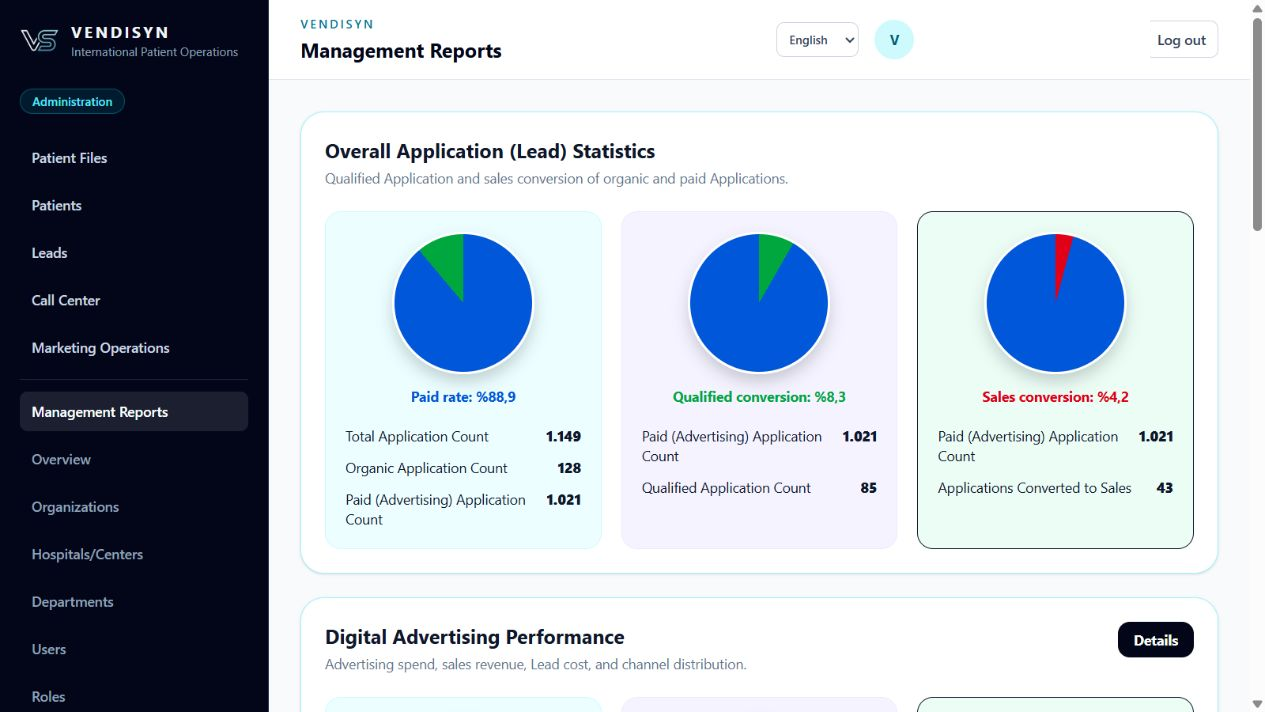Open Patient Files in sidebar
The height and width of the screenshot is (712, 1265).
(x=69, y=158)
